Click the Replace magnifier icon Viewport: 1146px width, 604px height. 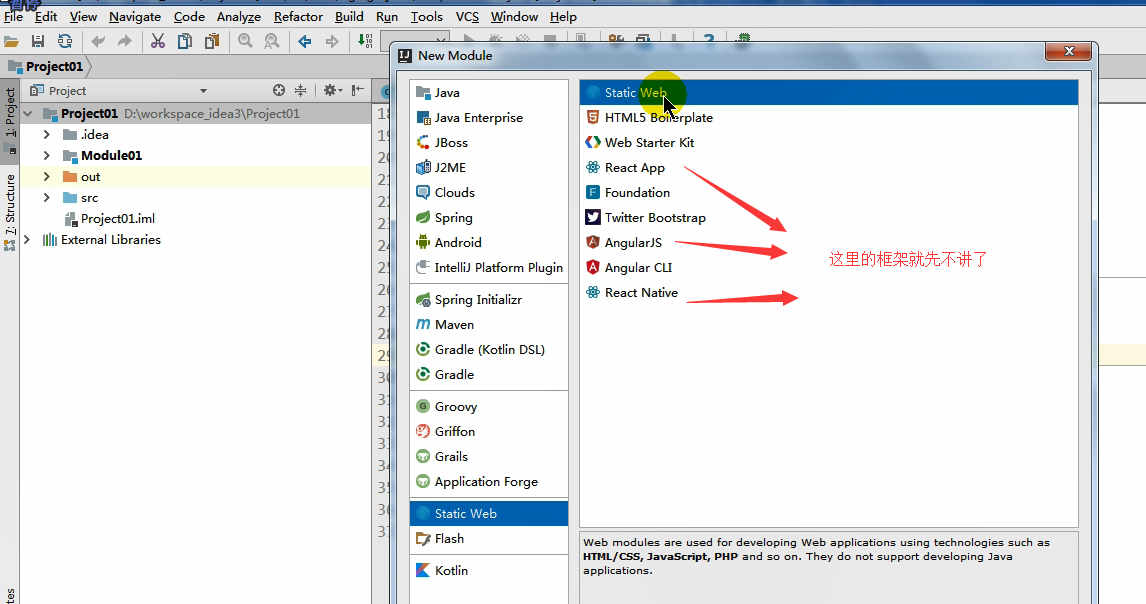point(272,42)
